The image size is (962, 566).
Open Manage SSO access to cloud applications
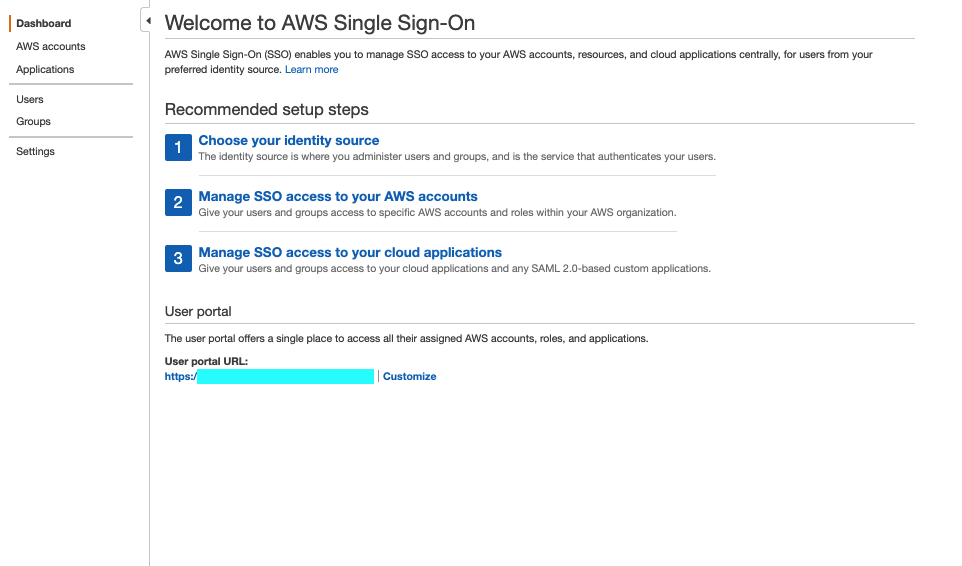(350, 252)
